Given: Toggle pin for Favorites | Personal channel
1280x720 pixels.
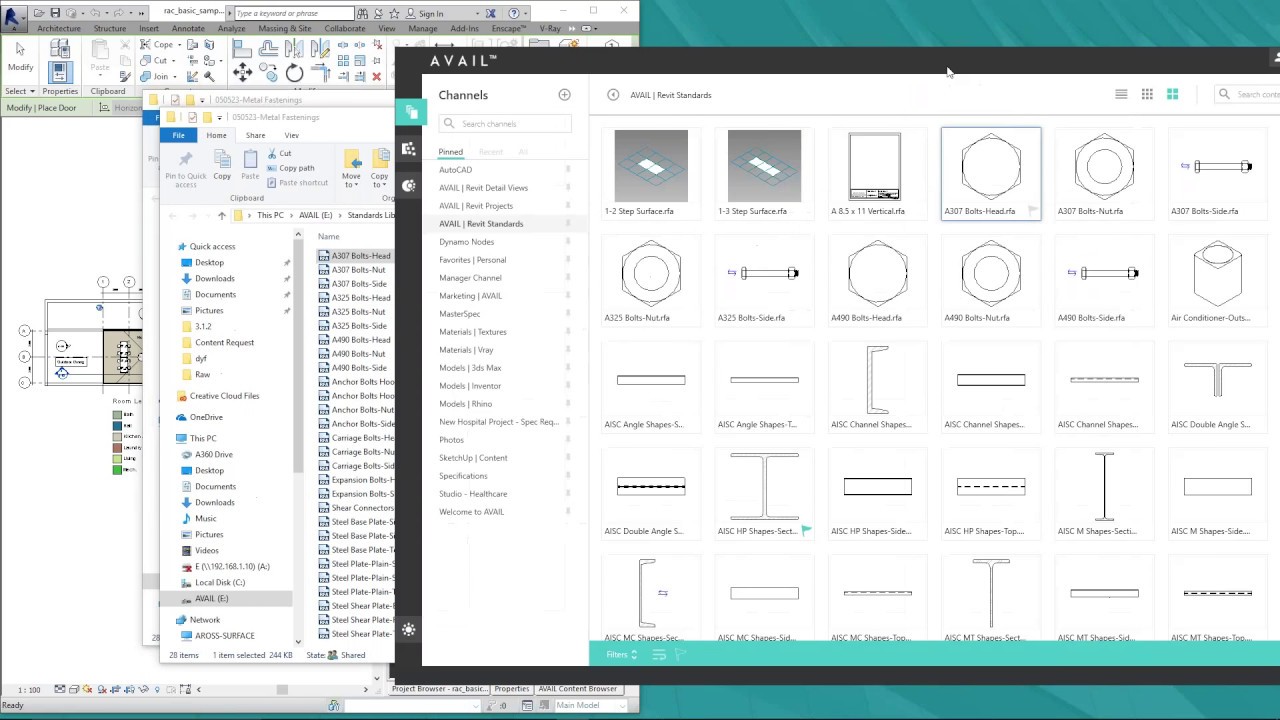Looking at the screenshot, I should pyautogui.click(x=568, y=260).
